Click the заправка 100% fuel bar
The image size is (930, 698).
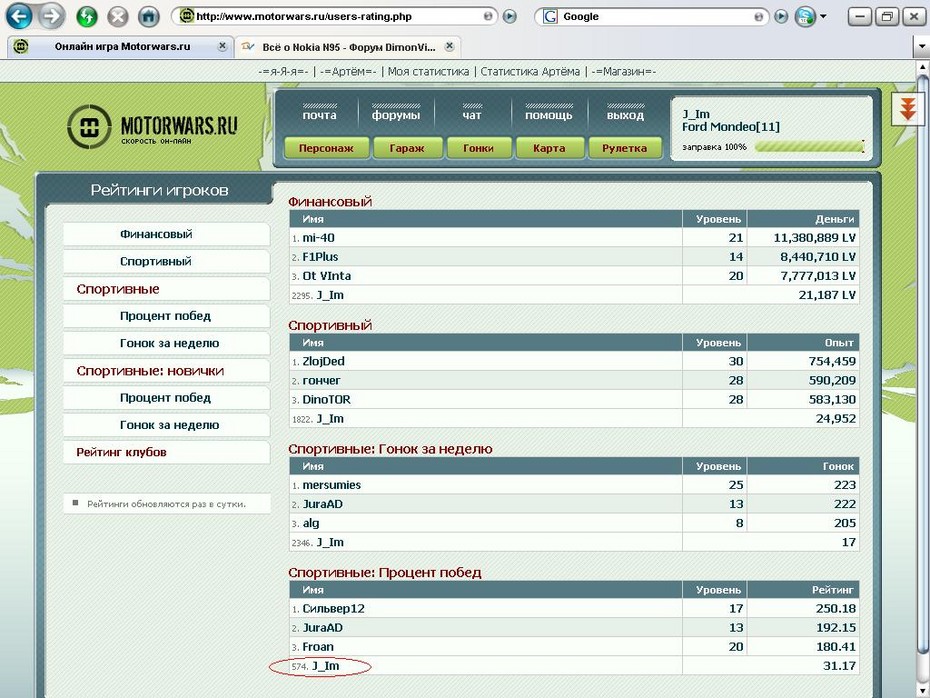pyautogui.click(x=810, y=146)
